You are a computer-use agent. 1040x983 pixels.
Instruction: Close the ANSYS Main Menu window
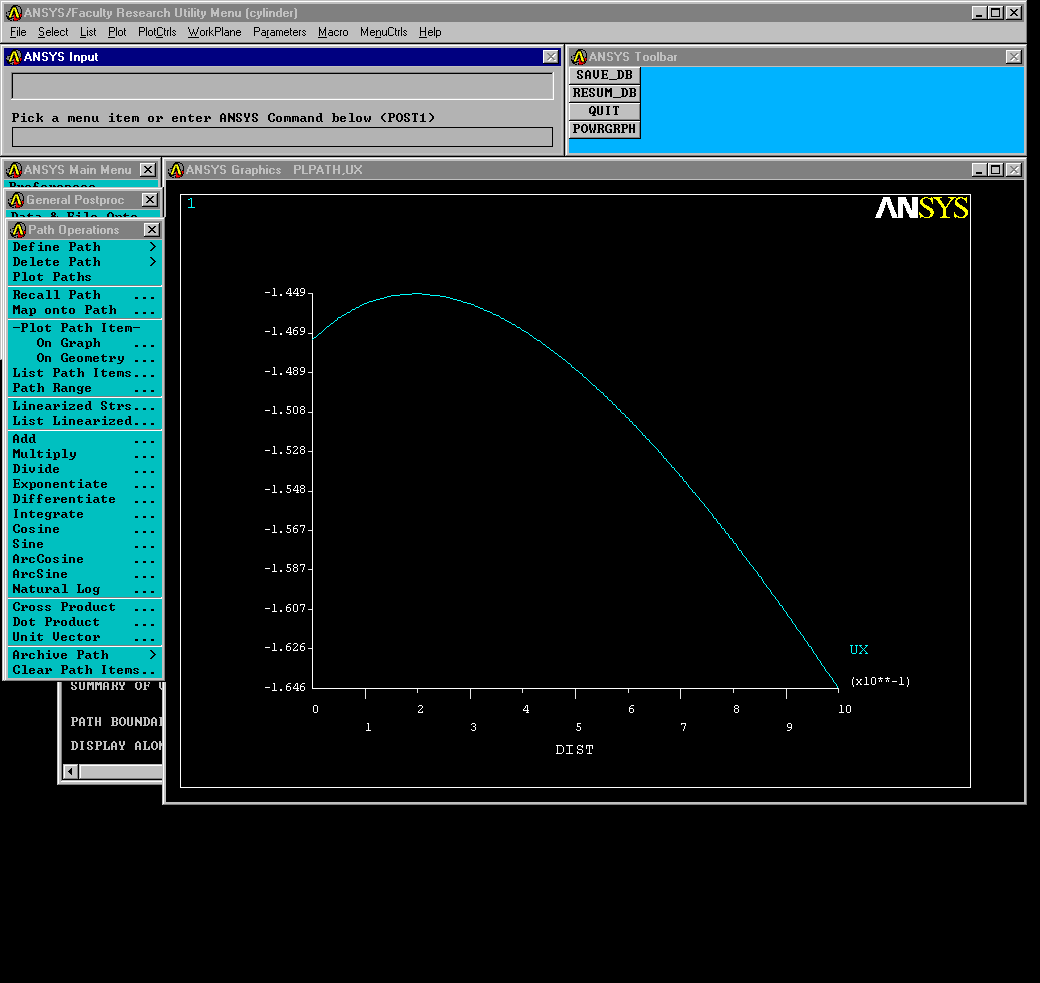148,170
